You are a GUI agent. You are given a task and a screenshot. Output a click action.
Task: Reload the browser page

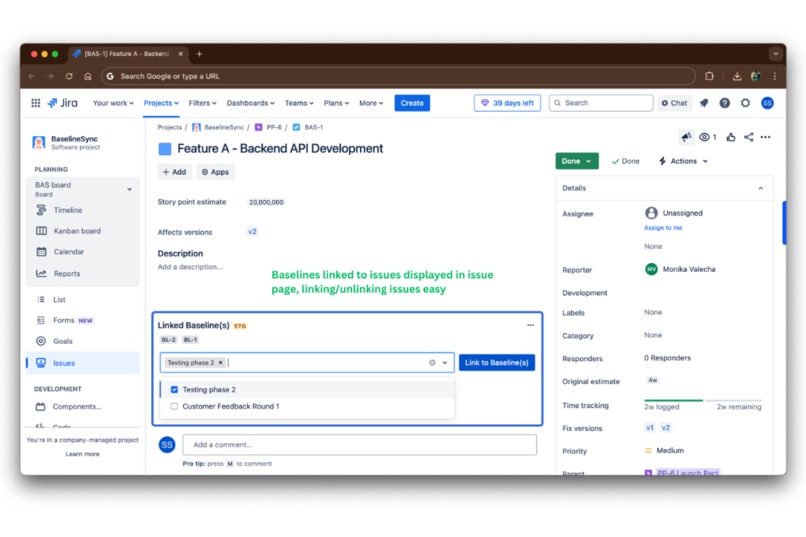pos(69,76)
